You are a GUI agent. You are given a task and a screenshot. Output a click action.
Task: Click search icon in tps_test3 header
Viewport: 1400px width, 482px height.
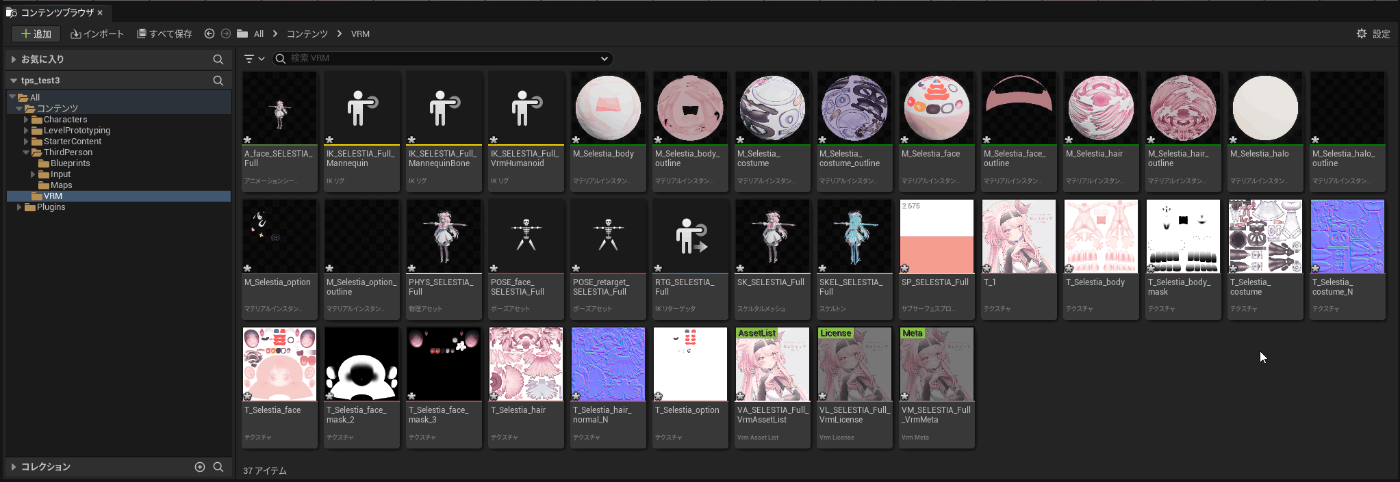218,80
